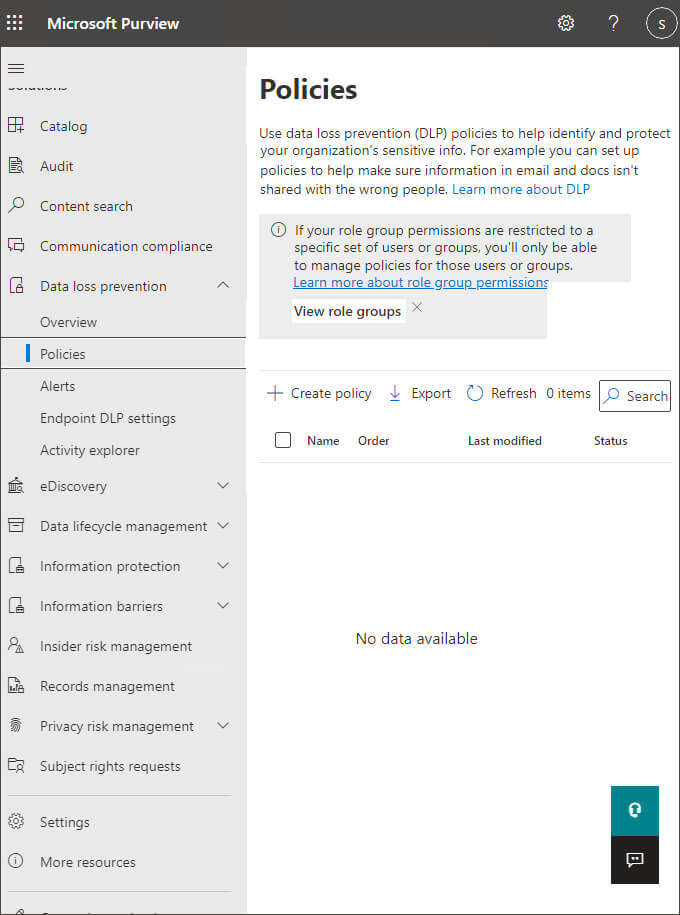Image resolution: width=680 pixels, height=915 pixels.
Task: Click the More resources info icon
Action: point(16,861)
